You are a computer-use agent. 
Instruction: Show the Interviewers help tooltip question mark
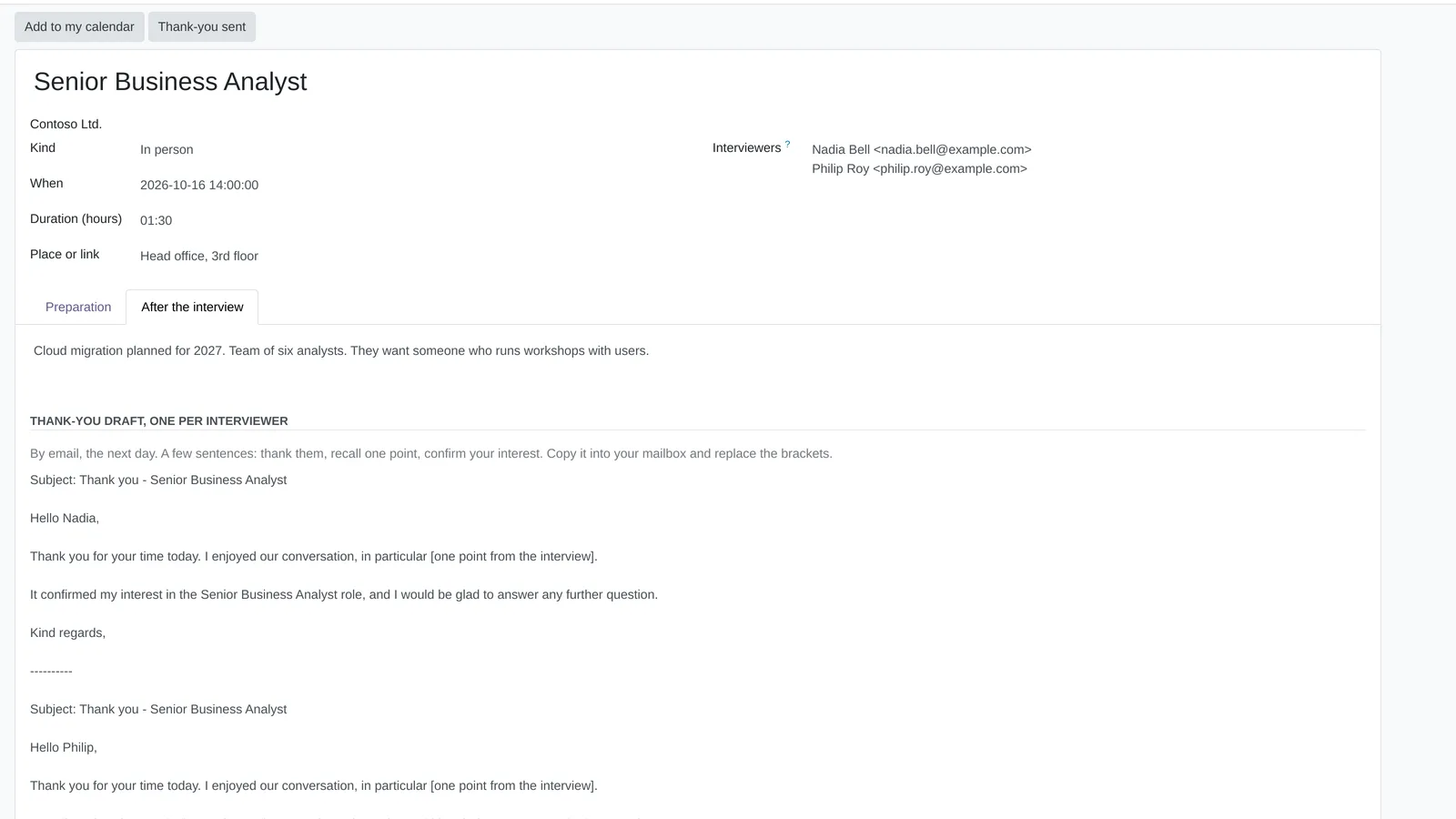click(x=788, y=144)
